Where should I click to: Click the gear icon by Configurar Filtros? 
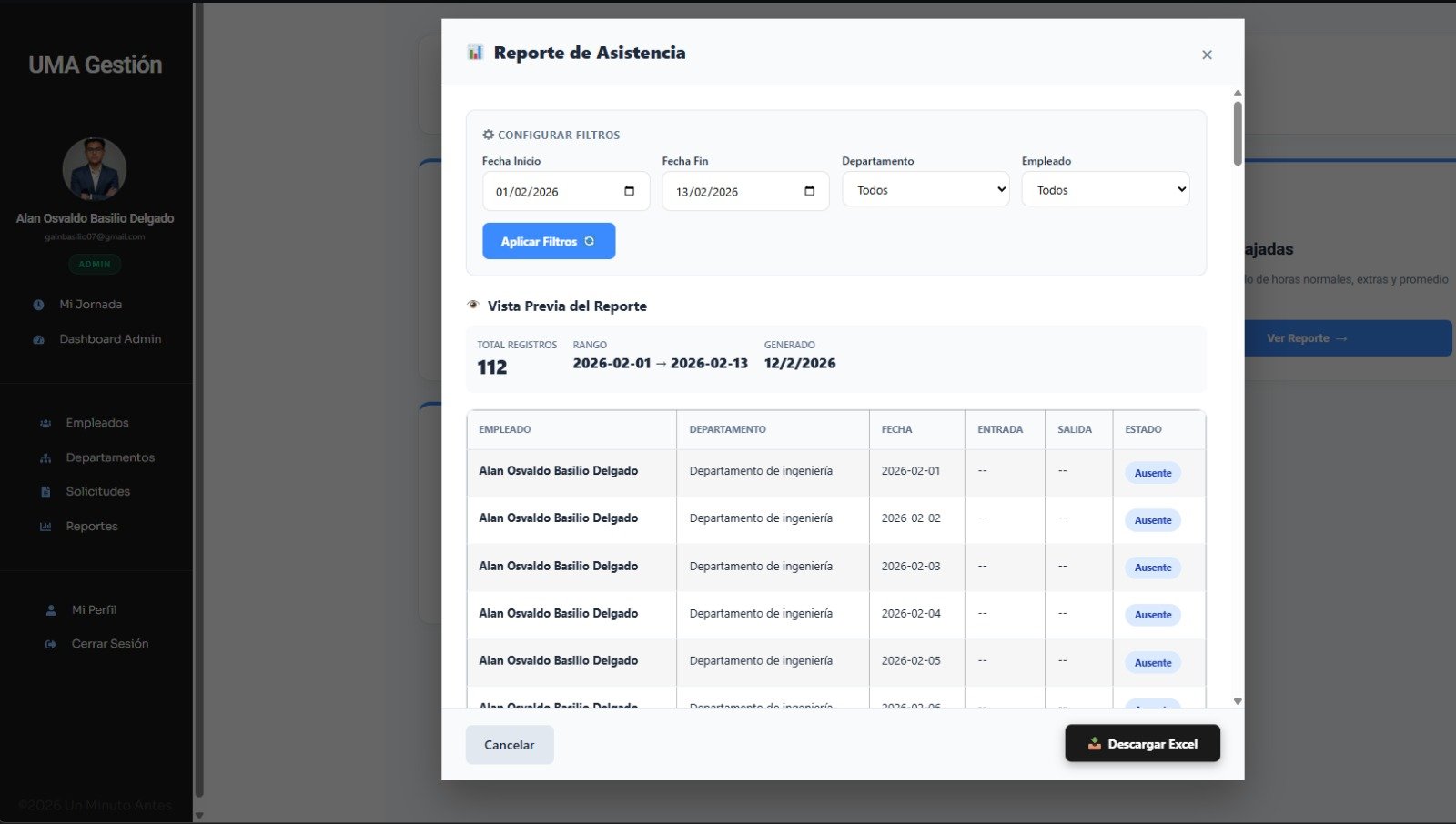(488, 135)
